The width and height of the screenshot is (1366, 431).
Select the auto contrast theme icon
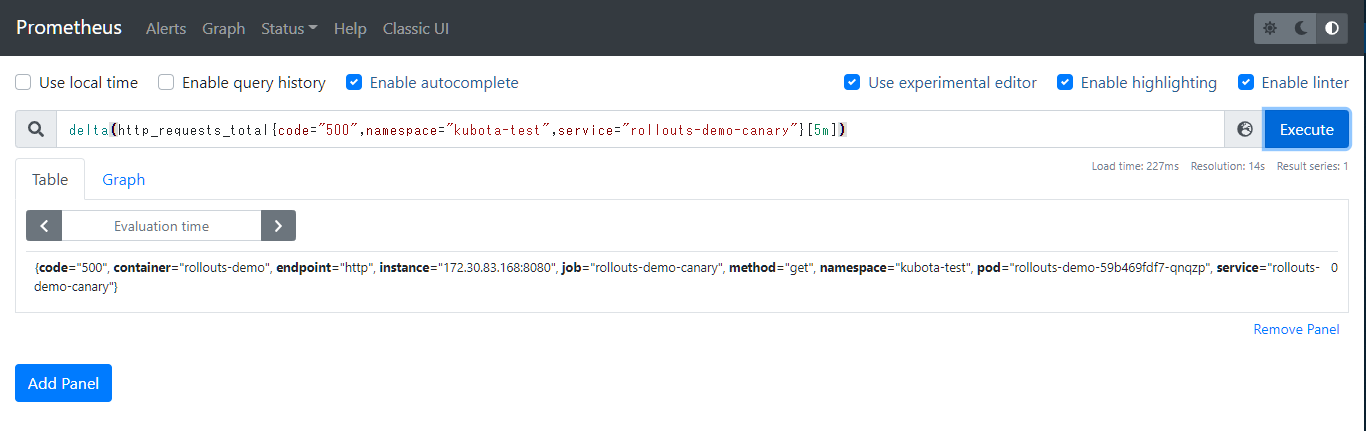[x=1332, y=28]
